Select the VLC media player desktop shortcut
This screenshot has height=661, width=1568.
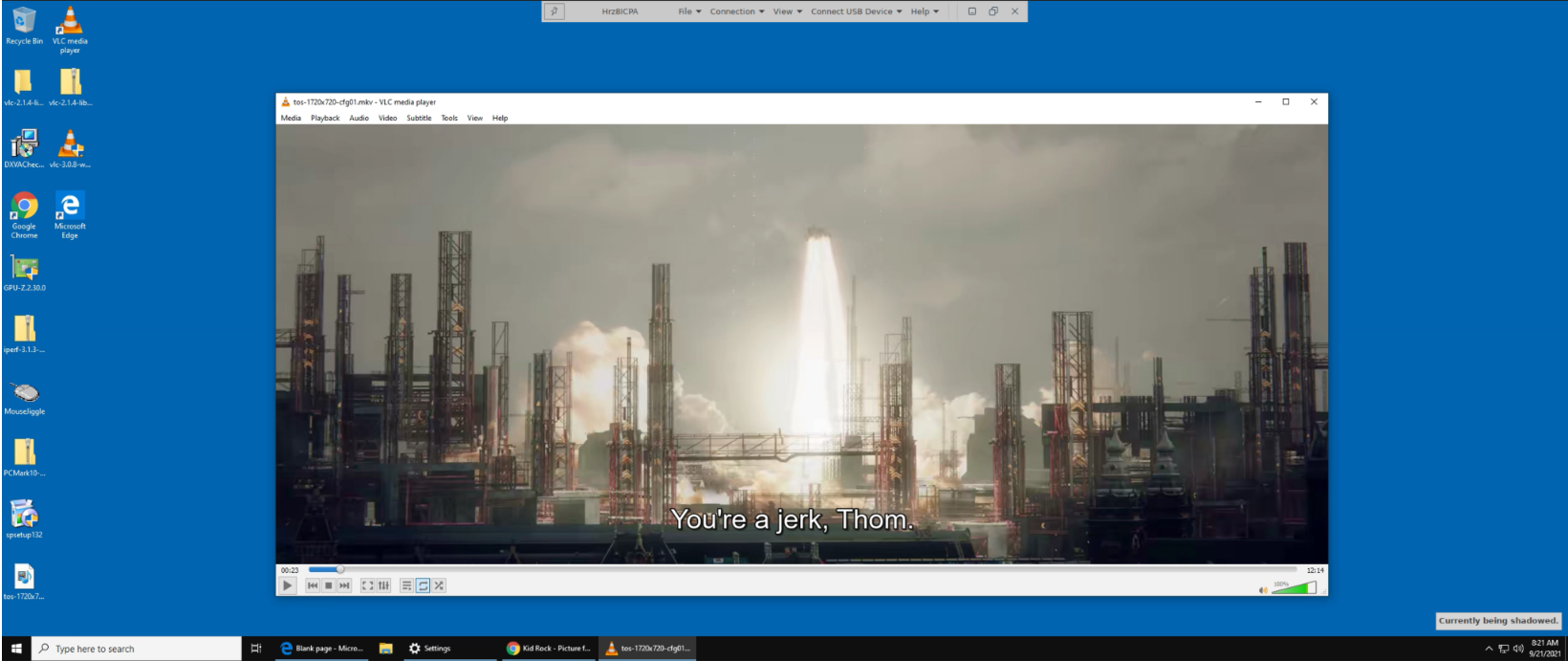70,30
